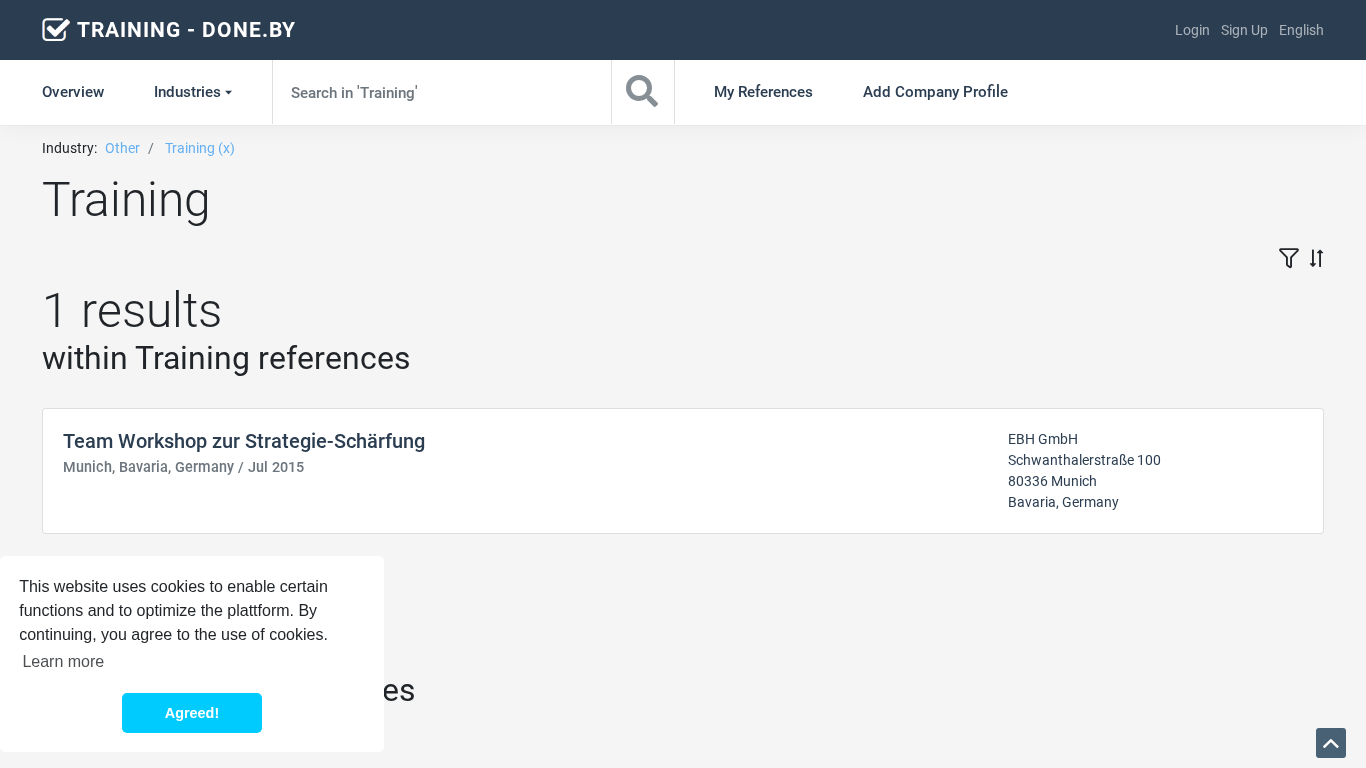1366x768 pixels.
Task: Open the Learn more cookie link
Action: (63, 661)
